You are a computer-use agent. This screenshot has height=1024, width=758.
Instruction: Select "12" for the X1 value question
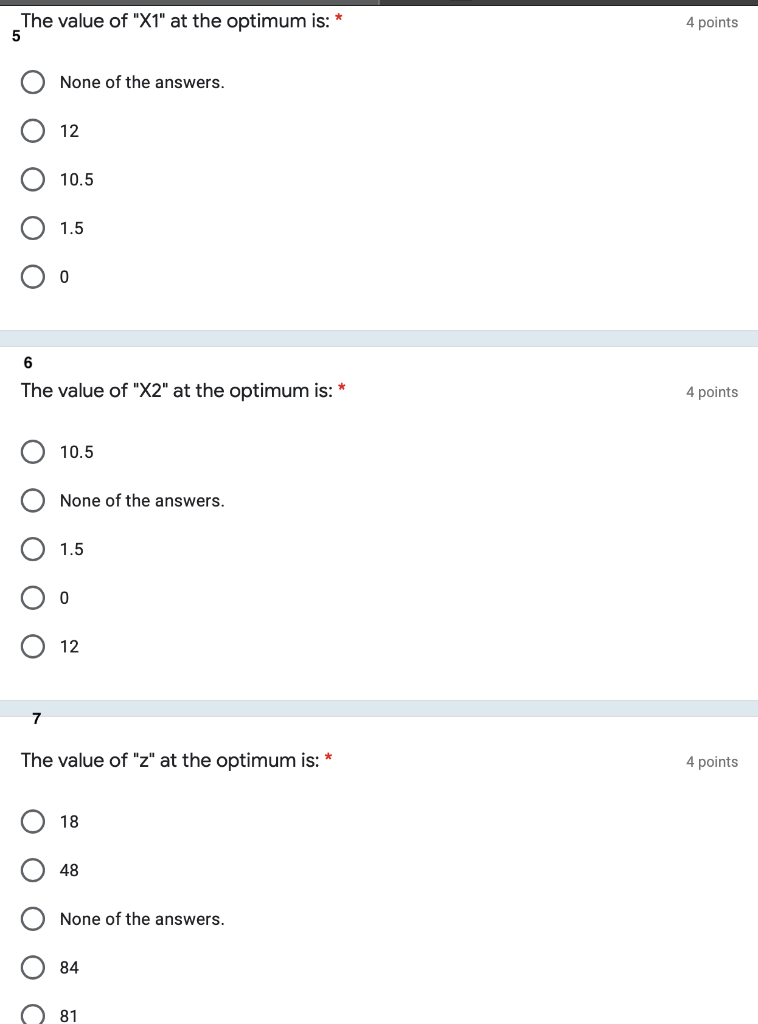coord(33,130)
